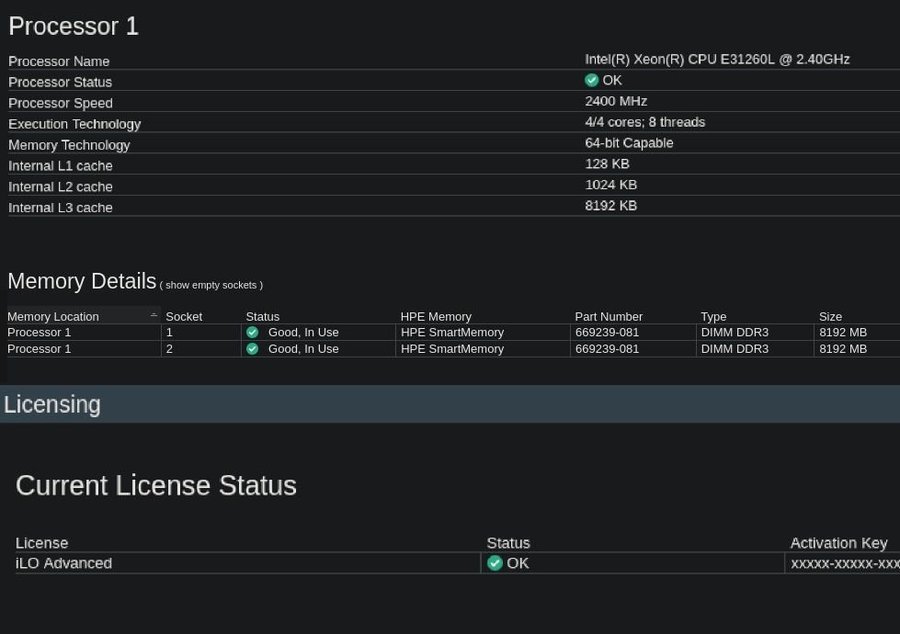Sort memory table by Type column
This screenshot has width=900, height=634.
tap(713, 316)
